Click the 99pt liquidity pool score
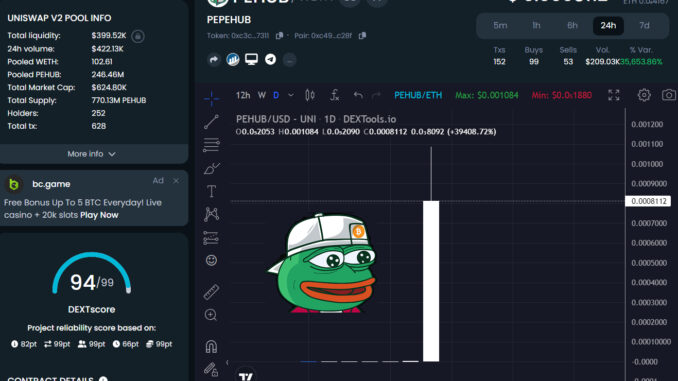 tap(159, 344)
